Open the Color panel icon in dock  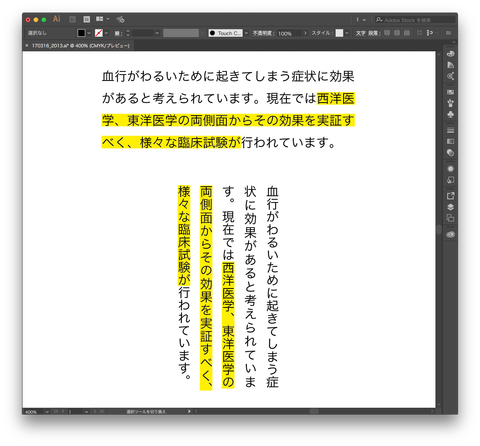pos(450,54)
